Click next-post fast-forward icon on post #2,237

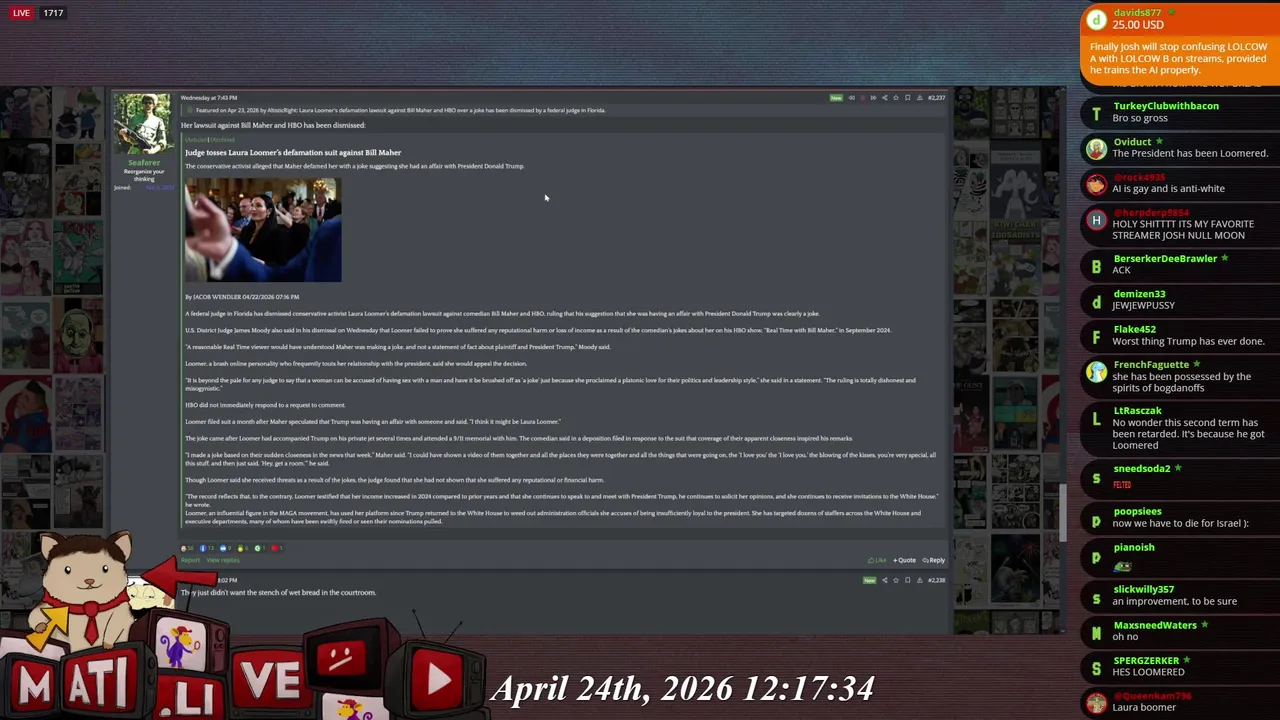(x=873, y=98)
